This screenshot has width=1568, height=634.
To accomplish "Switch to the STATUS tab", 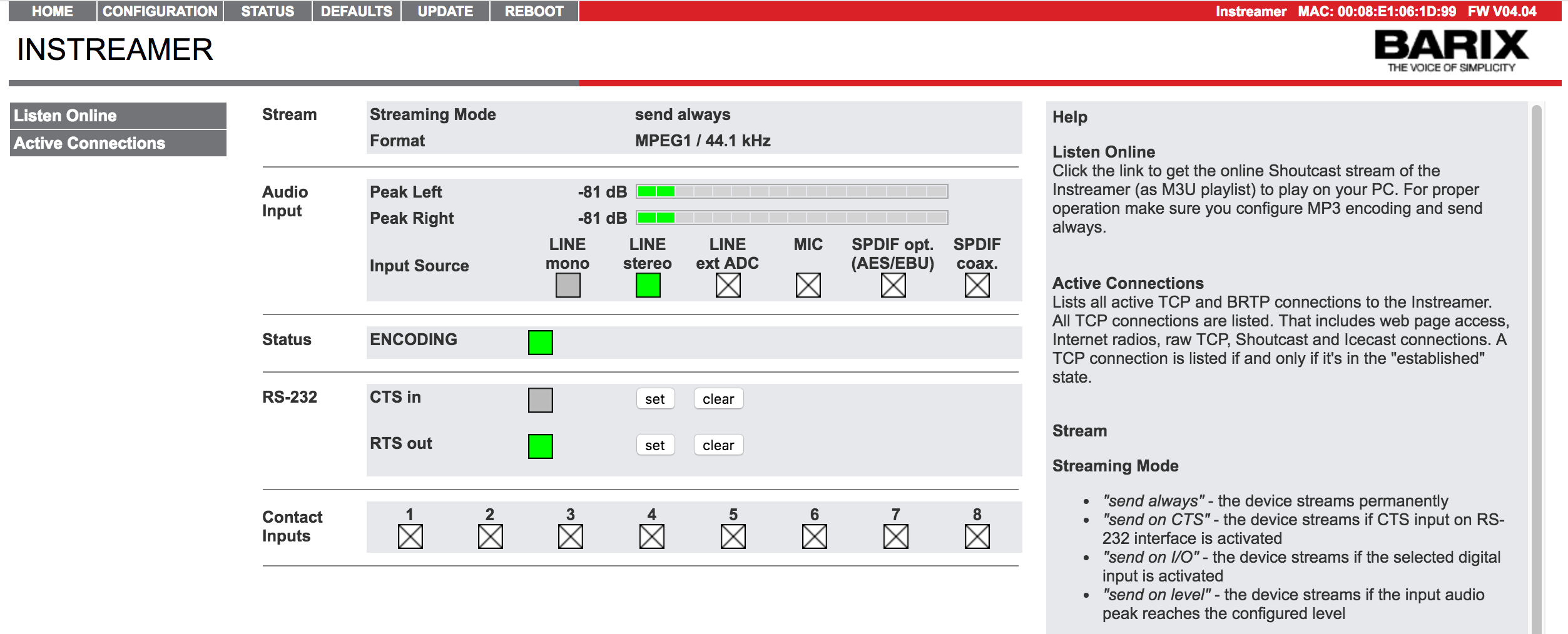I will (268, 11).
